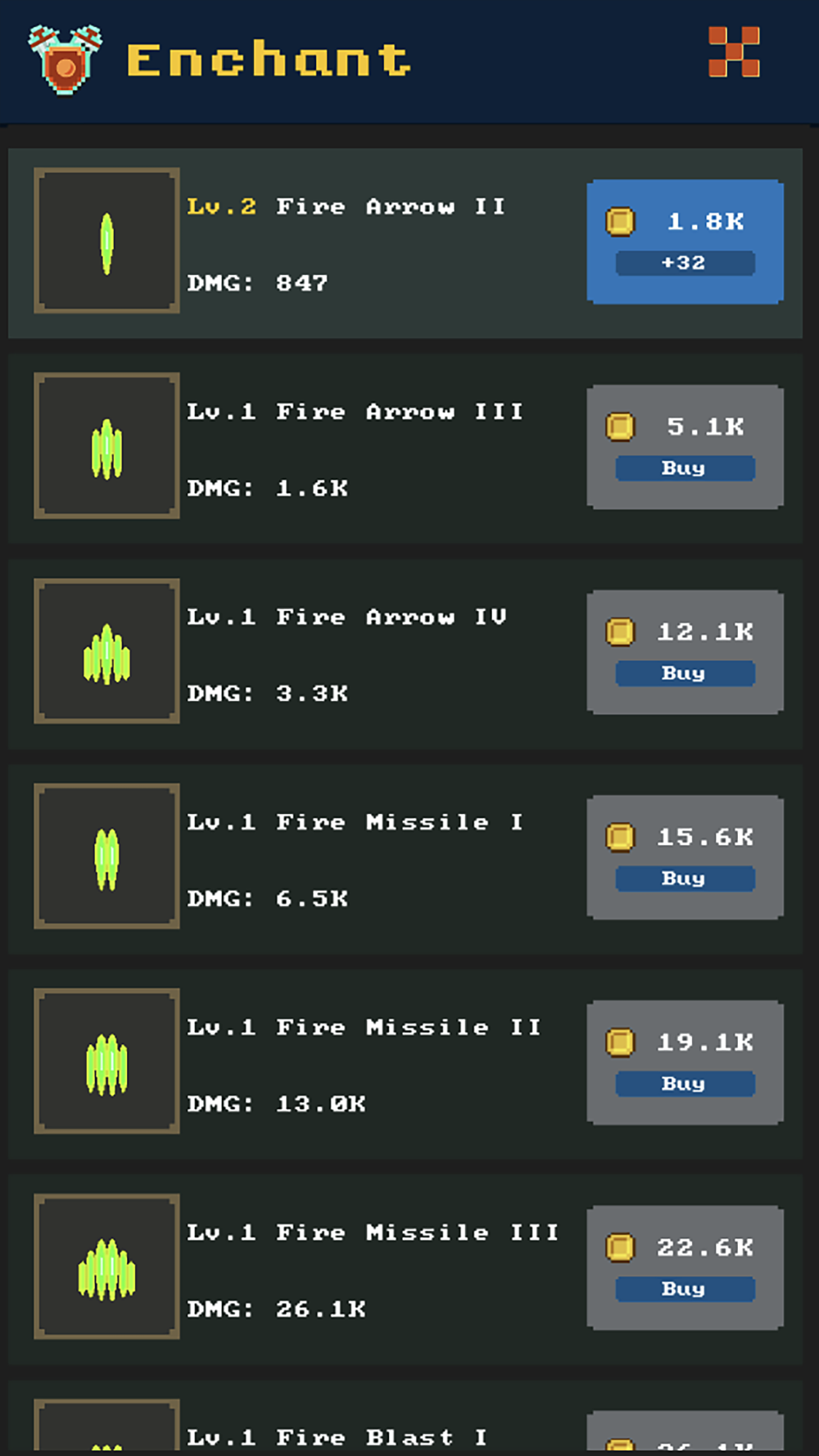
Task: Tap the Fire Arrow IV spell icon
Action: point(106,652)
